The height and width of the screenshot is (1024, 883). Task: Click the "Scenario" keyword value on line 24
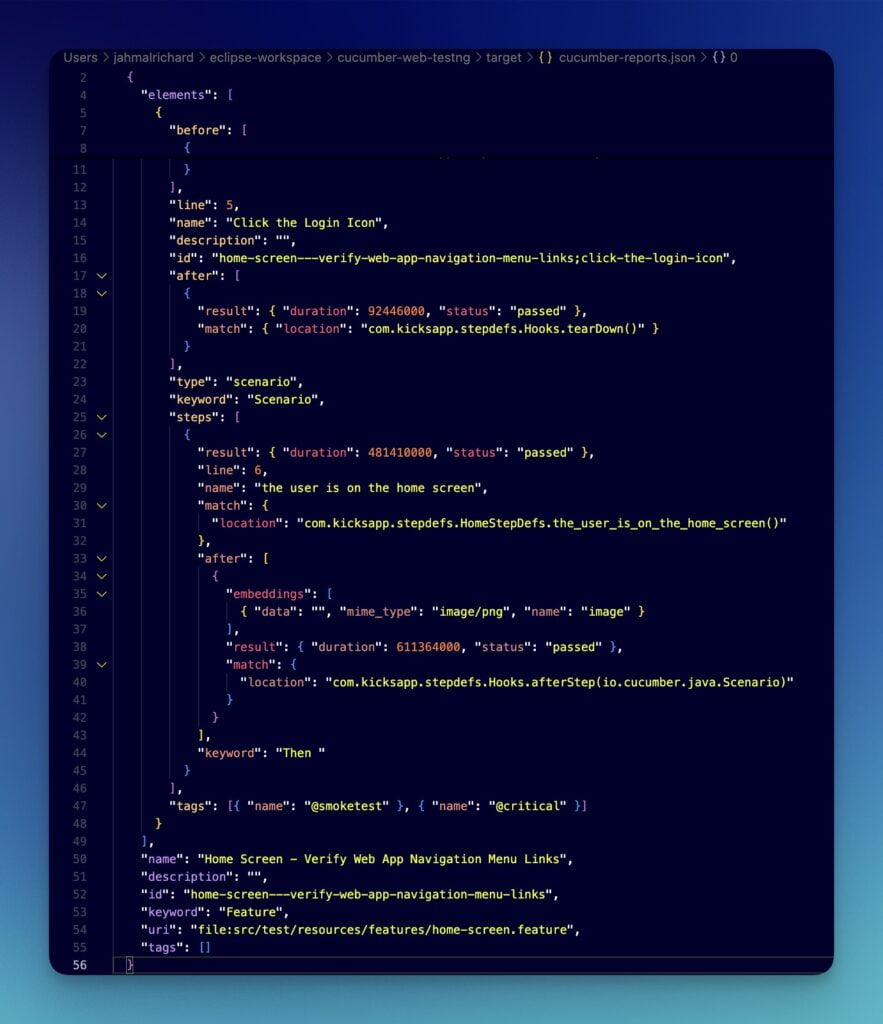[283, 399]
